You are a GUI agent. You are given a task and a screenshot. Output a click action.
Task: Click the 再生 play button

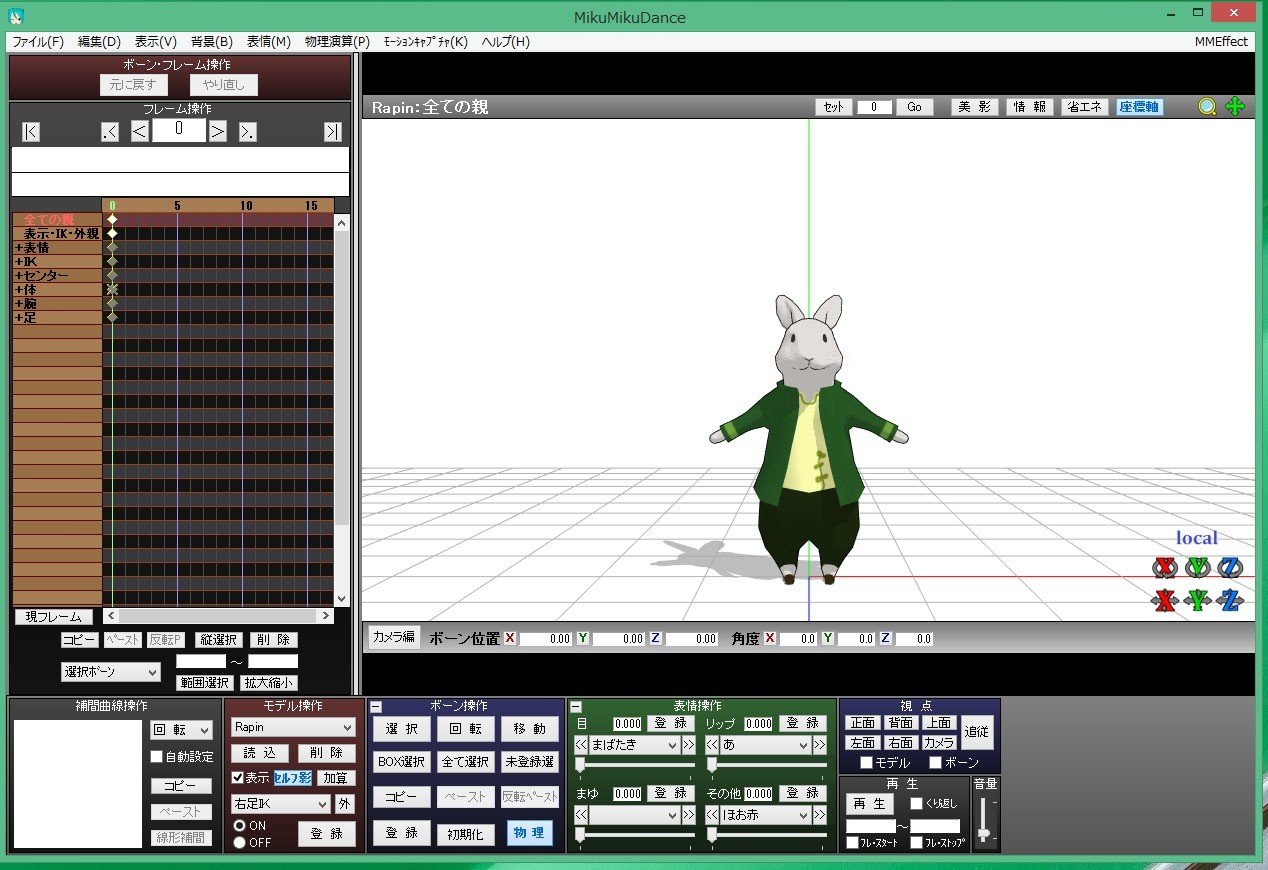point(870,804)
